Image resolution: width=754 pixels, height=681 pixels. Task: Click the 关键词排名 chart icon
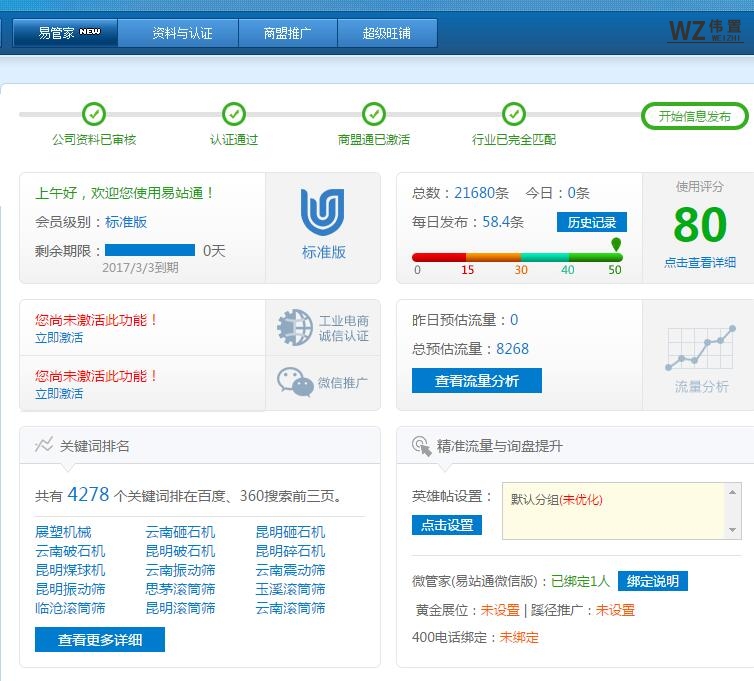point(44,444)
